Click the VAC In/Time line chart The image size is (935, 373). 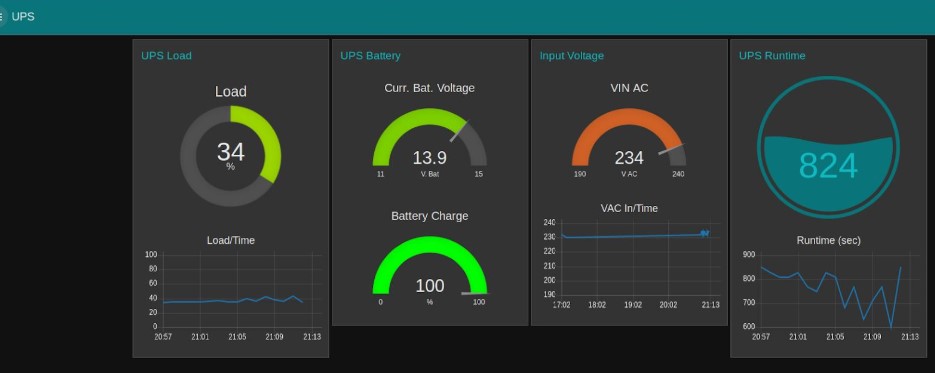coord(631,263)
